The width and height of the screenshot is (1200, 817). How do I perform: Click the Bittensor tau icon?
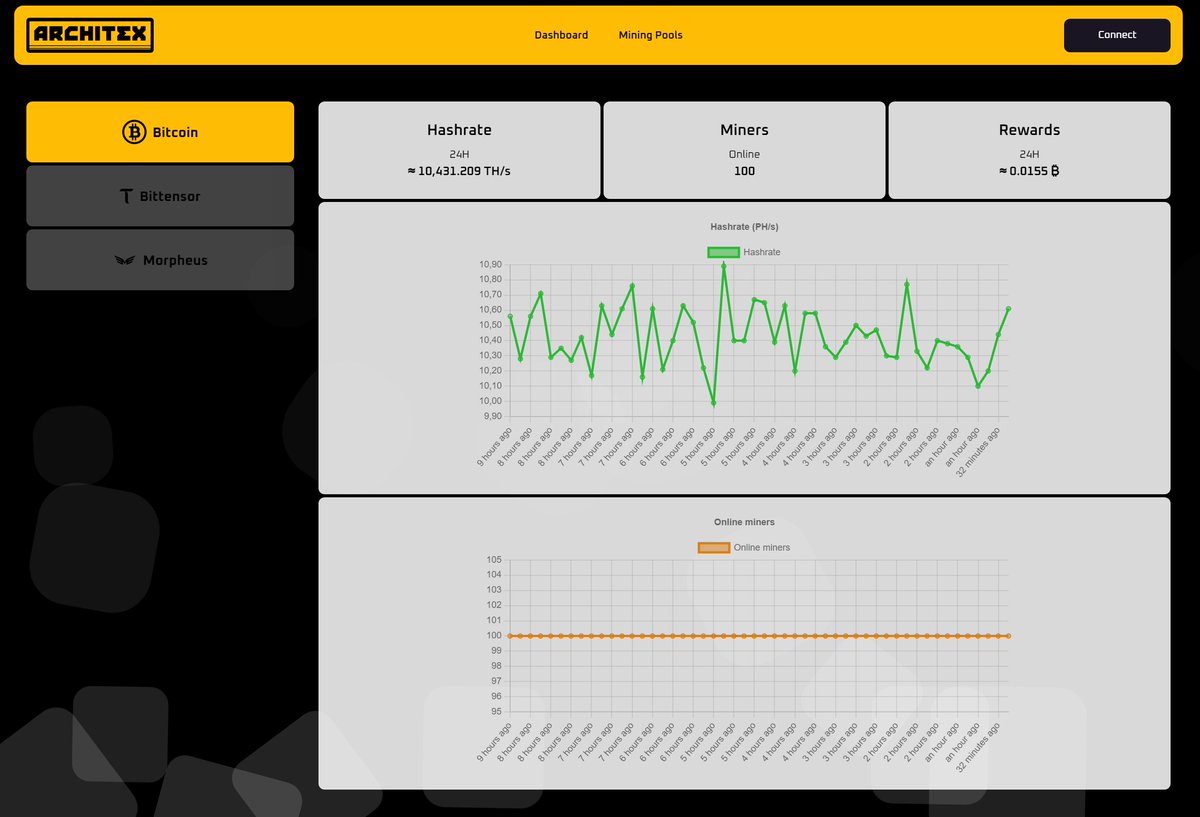(x=126, y=197)
